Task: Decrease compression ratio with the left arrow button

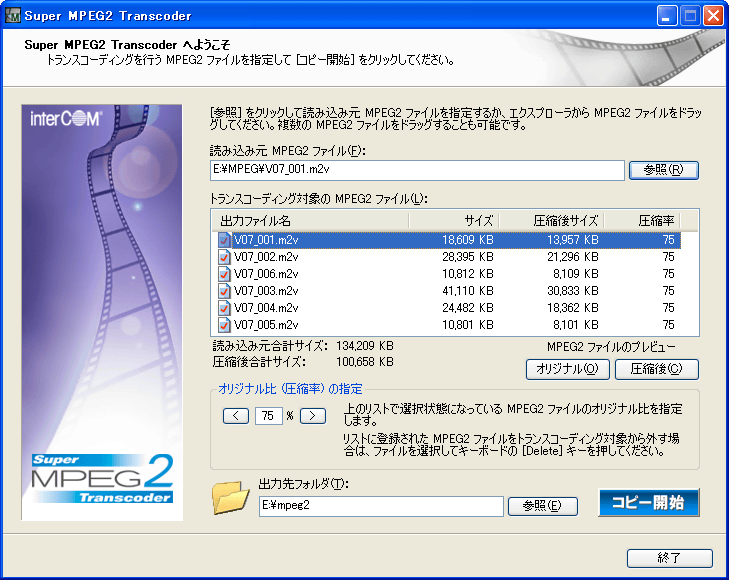Action: point(236,416)
